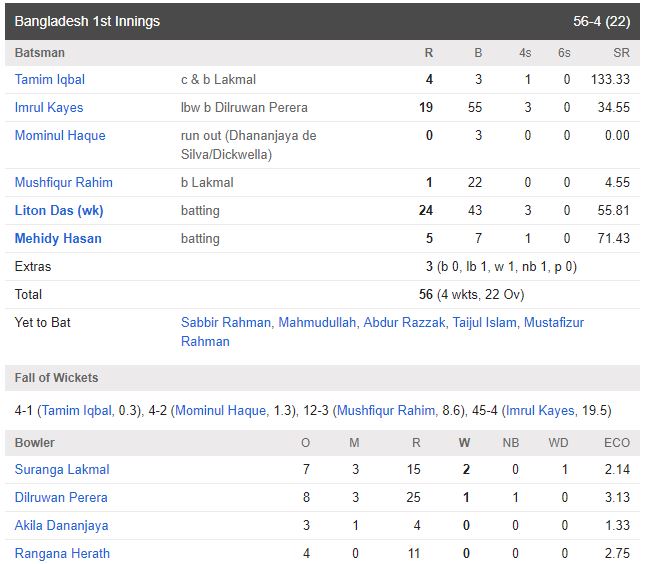
Task: Open Tamim Iqbal batsman profile link
Action: tap(50, 79)
